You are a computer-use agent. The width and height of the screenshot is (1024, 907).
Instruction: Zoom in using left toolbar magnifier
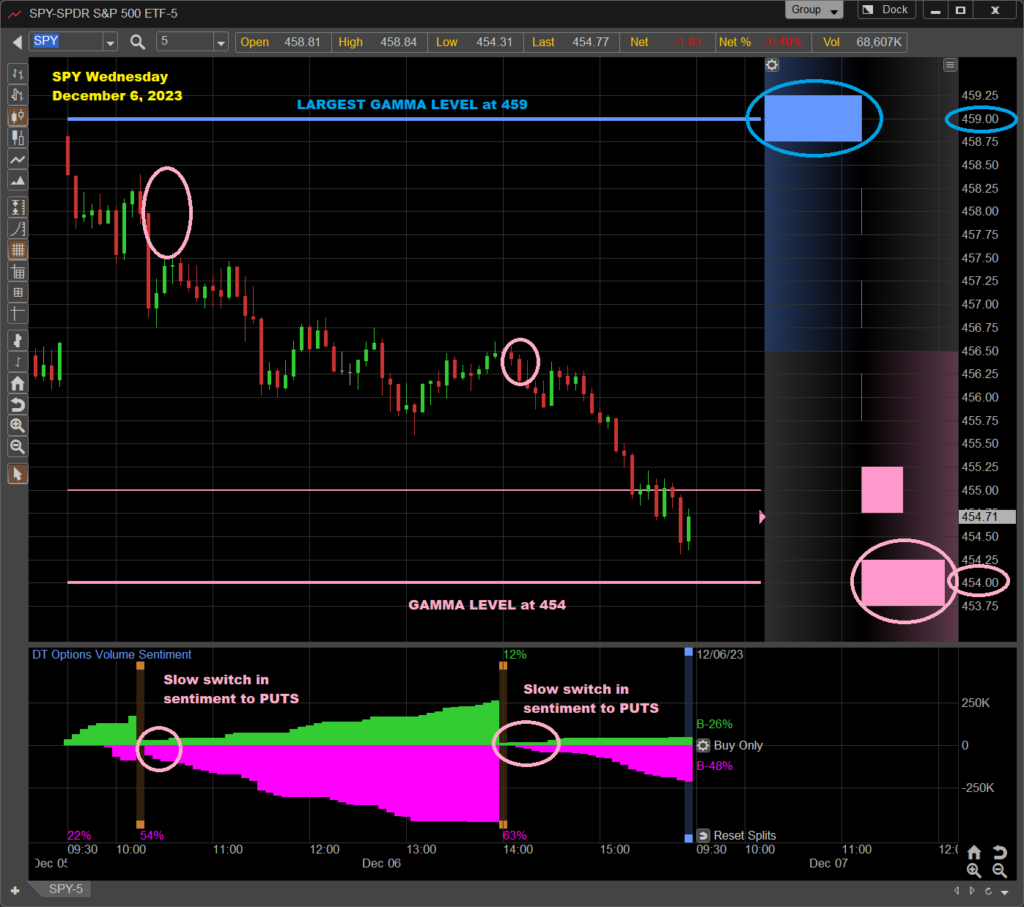pos(17,426)
